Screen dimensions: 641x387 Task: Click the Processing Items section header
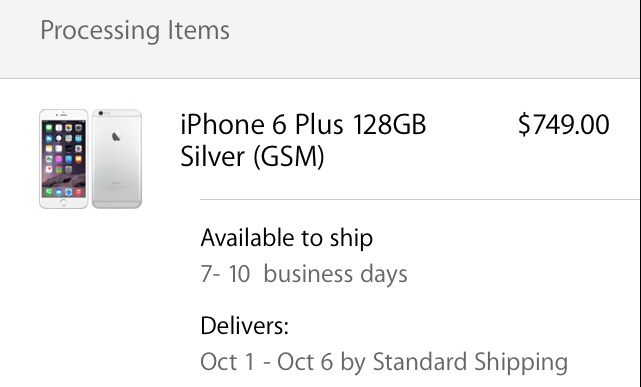click(135, 31)
